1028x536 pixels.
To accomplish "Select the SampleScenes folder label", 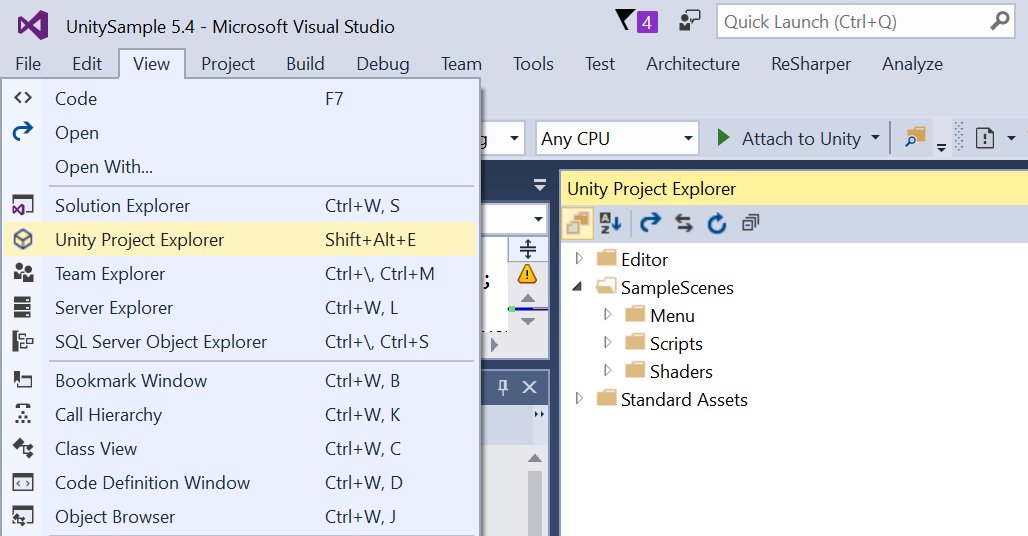I will point(677,288).
